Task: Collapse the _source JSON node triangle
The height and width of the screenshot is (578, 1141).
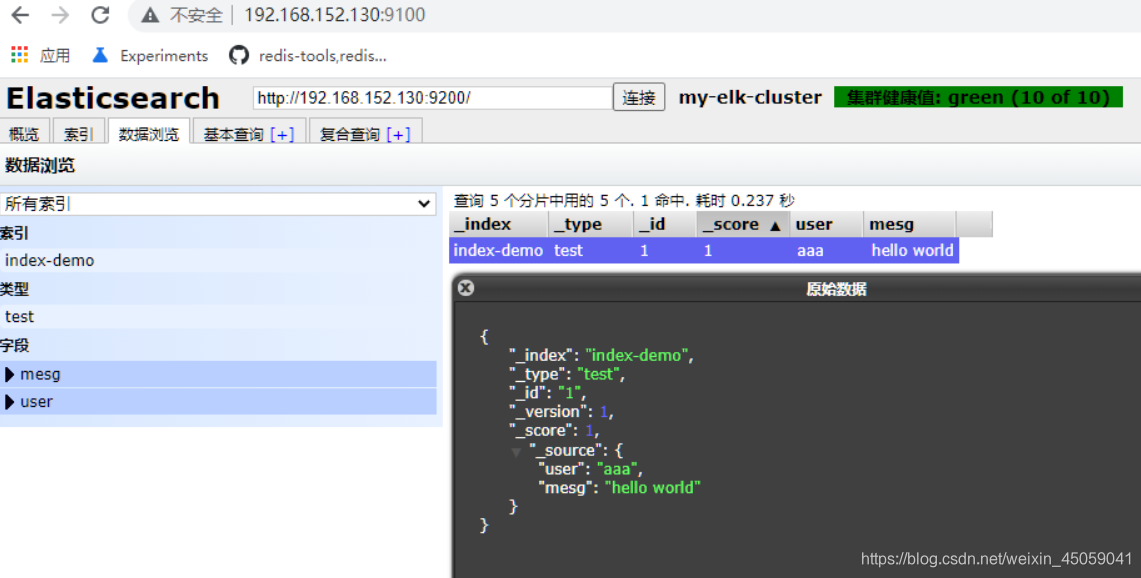Action: [516, 452]
